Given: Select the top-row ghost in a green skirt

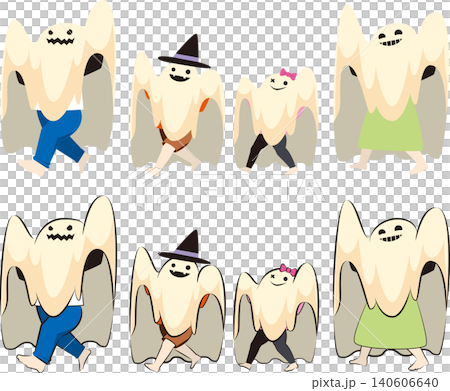Looking at the screenshot, I should 392,89.
